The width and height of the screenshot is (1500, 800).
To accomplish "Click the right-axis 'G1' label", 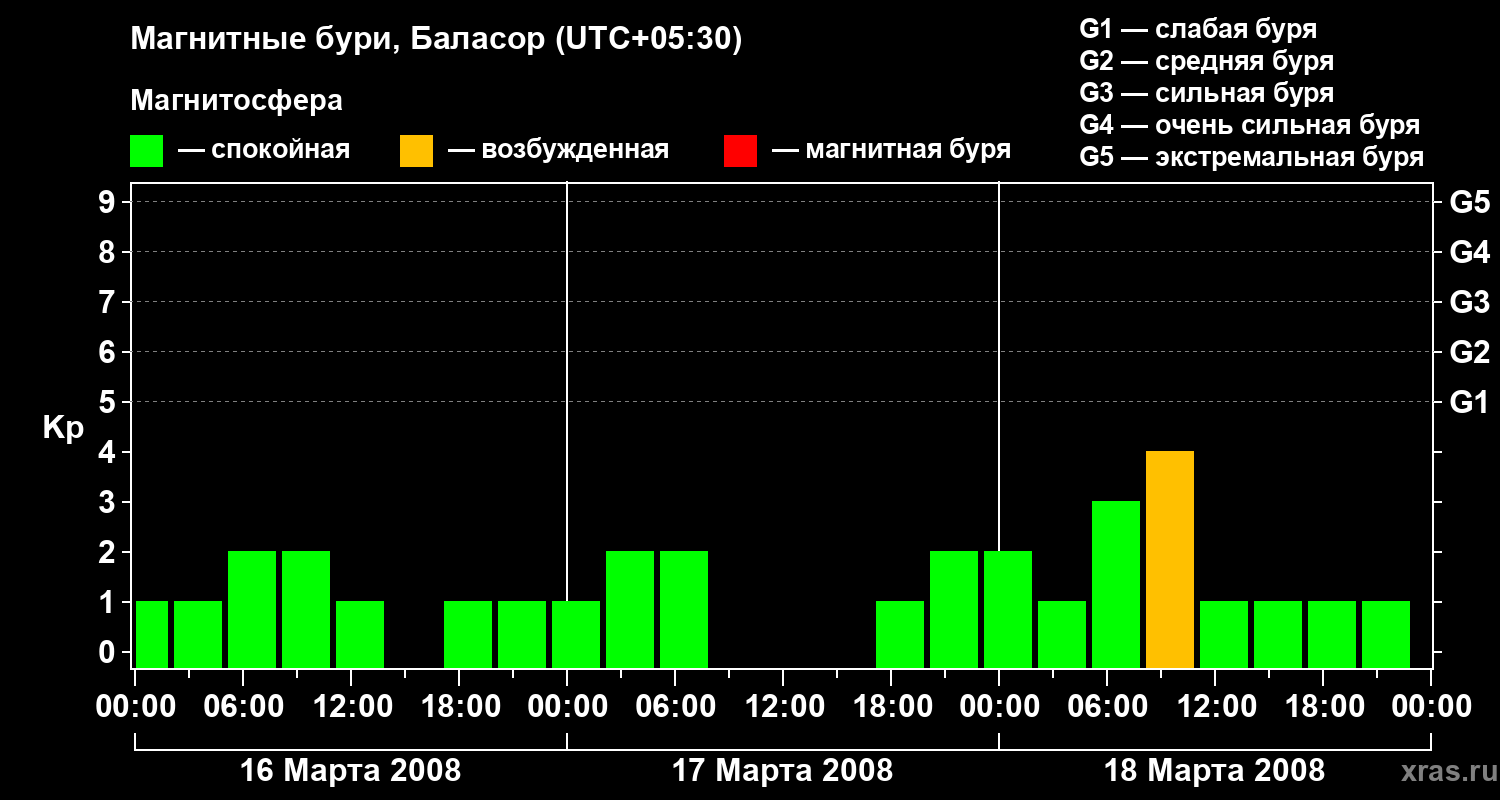I will 1470,402.
